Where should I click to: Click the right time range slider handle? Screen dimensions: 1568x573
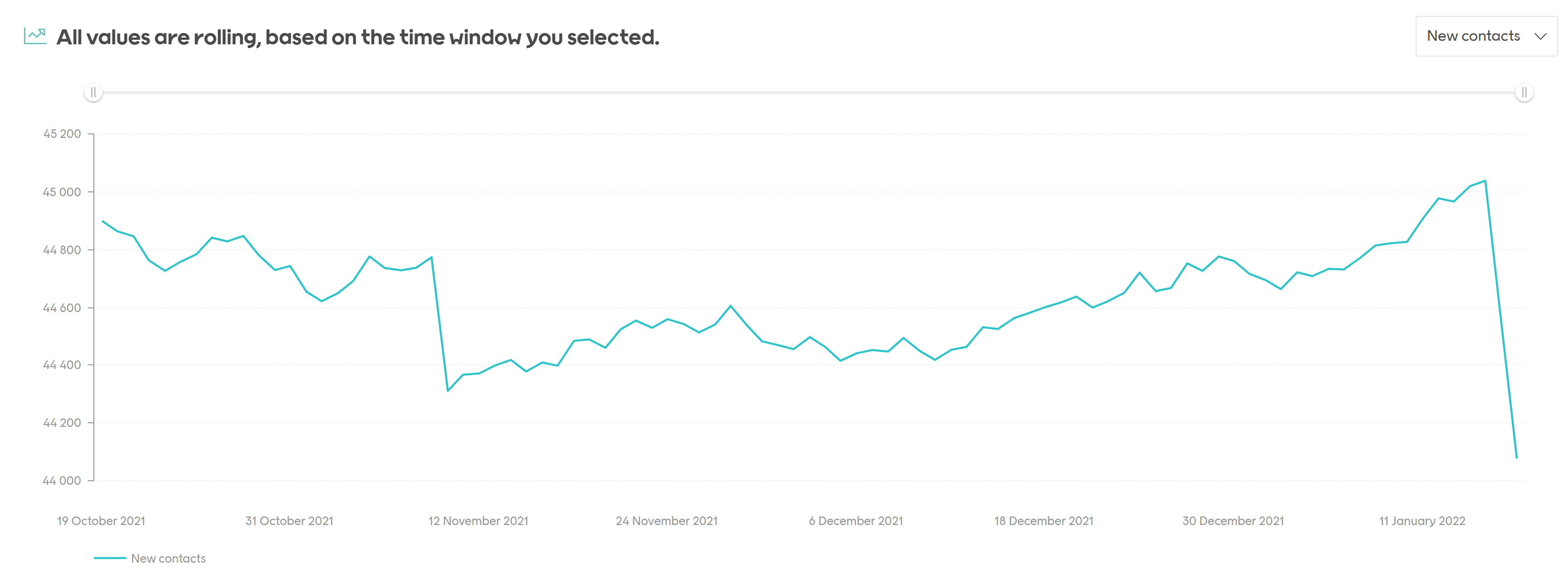pos(1524,93)
